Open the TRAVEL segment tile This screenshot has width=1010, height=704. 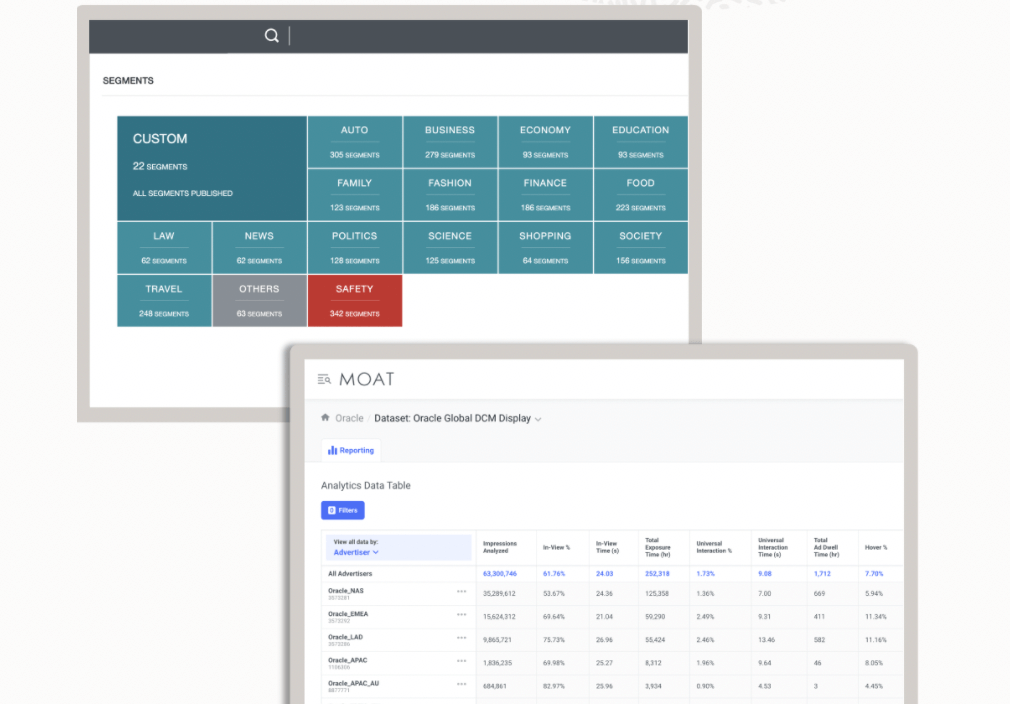164,301
